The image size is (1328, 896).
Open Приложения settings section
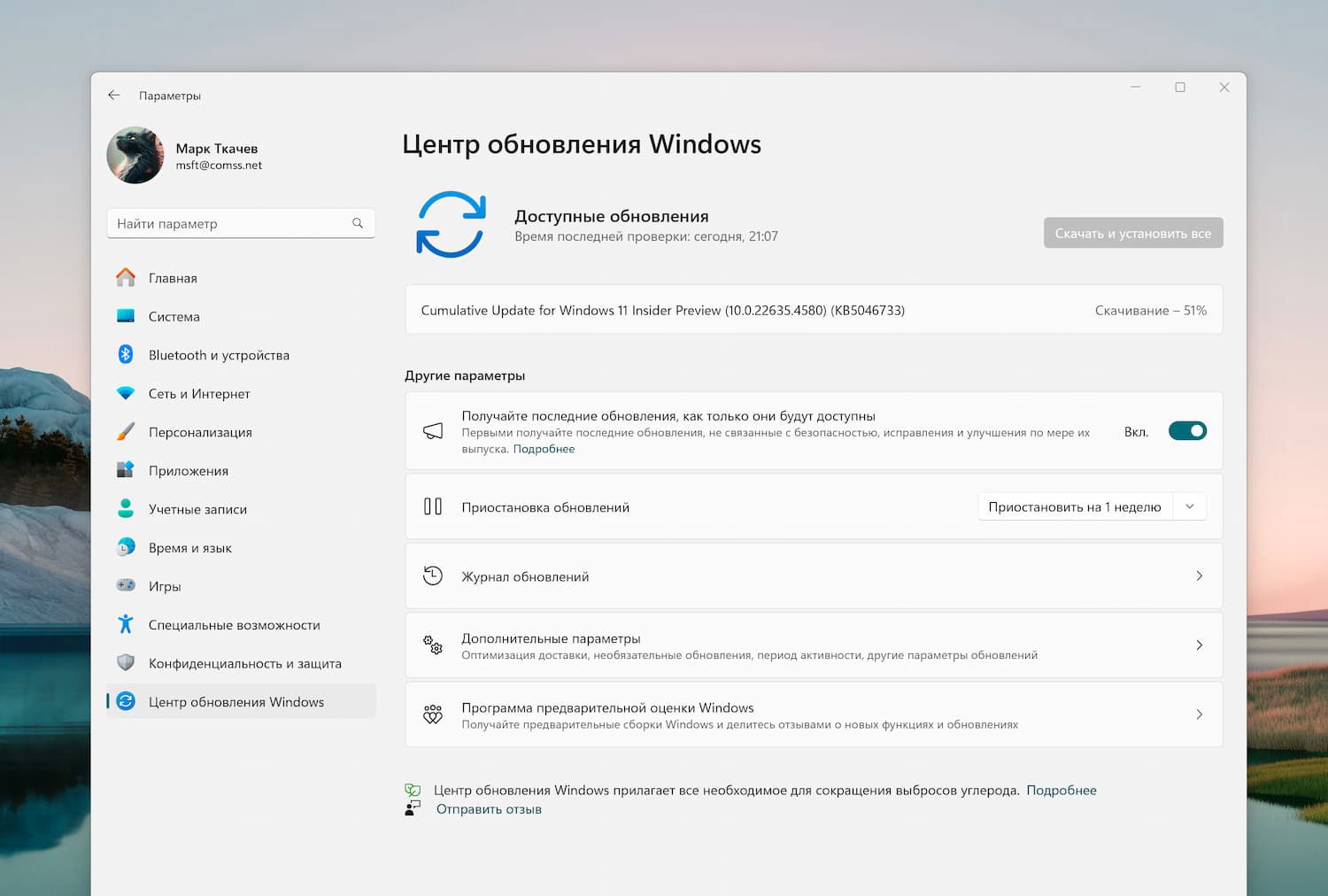click(x=241, y=470)
